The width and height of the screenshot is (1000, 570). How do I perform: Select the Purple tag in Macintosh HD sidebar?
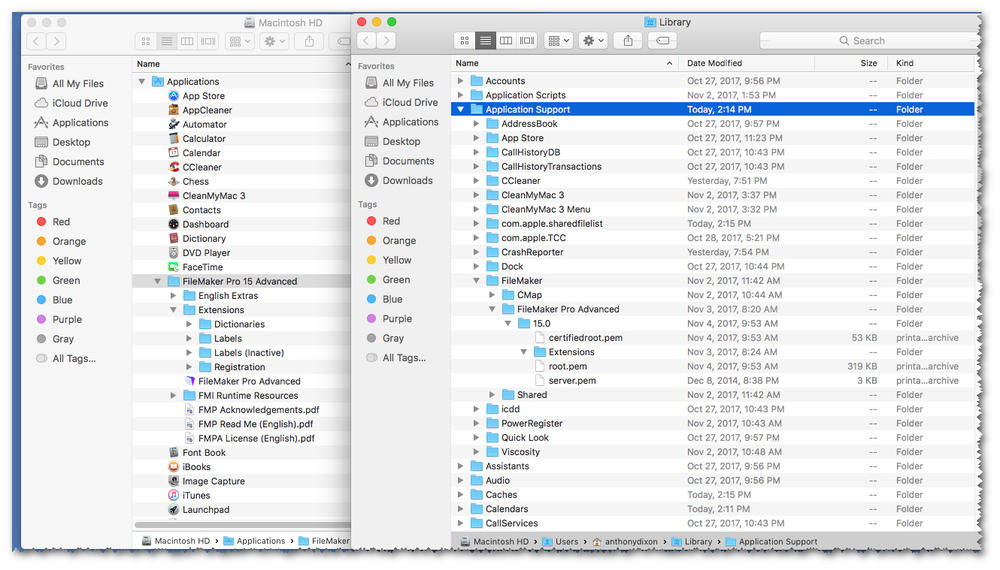click(x=67, y=320)
